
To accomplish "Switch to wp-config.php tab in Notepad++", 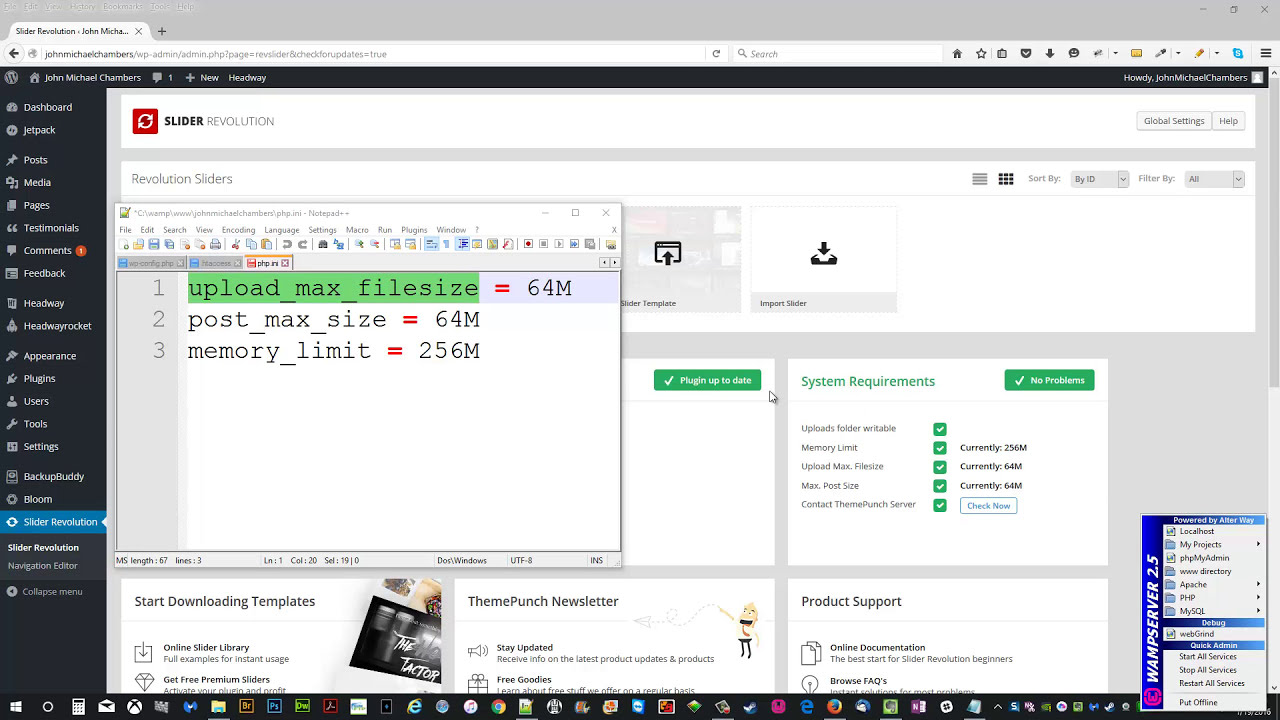I will [150, 263].
